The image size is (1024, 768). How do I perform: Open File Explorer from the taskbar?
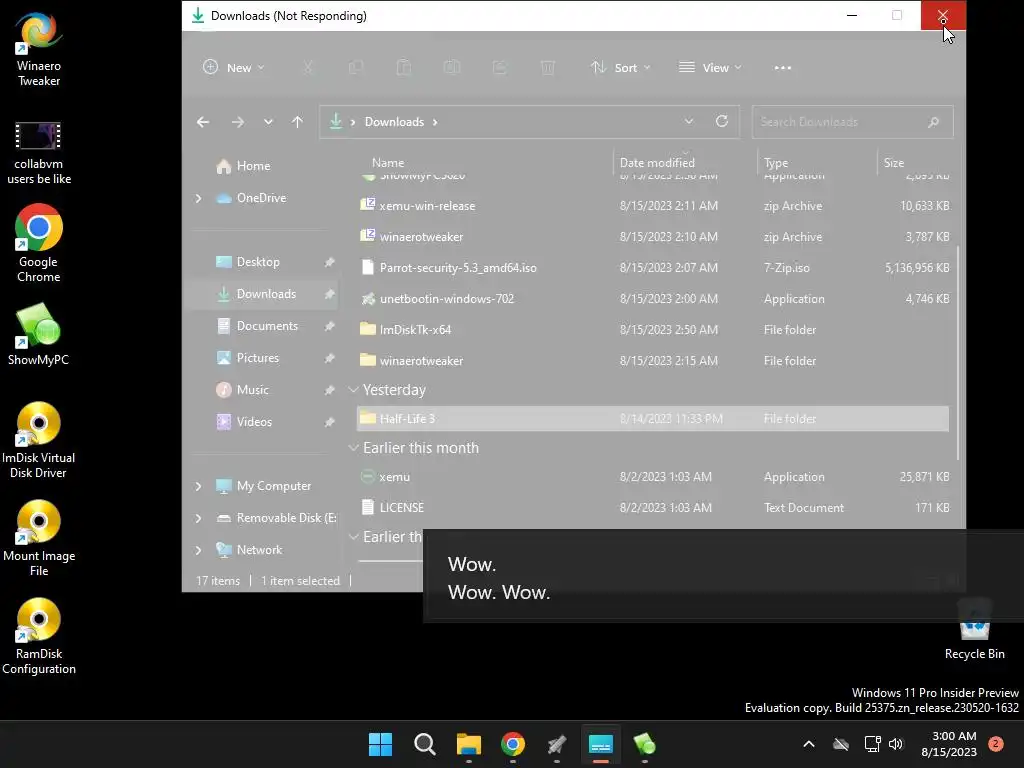(469, 744)
